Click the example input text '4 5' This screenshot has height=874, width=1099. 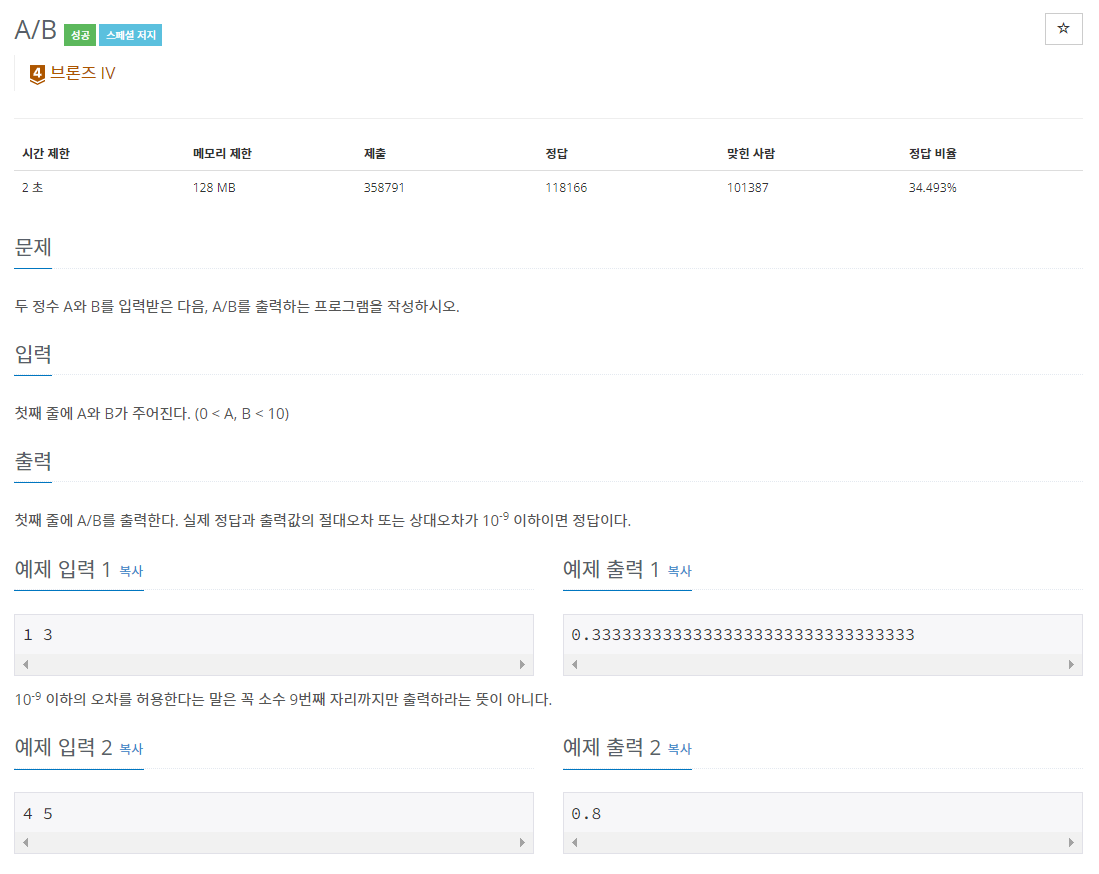coord(38,814)
